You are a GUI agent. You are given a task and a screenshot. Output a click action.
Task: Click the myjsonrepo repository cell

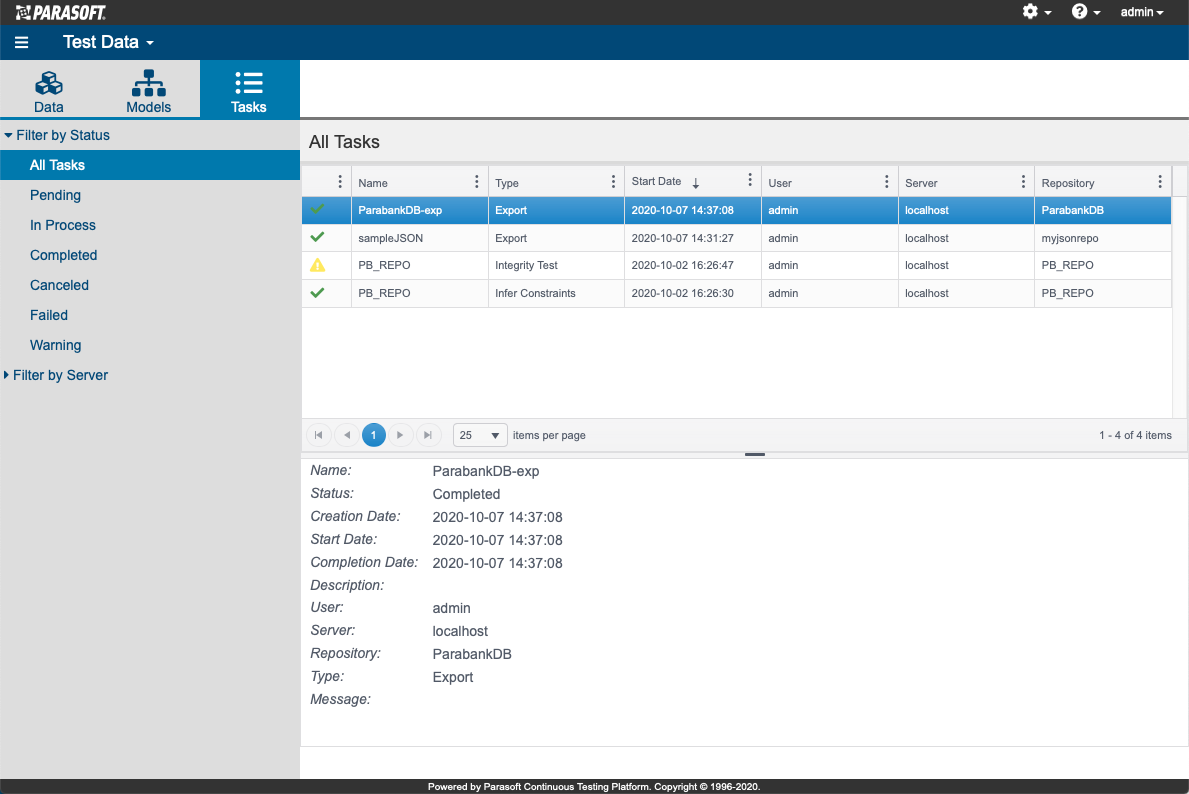pos(1103,238)
